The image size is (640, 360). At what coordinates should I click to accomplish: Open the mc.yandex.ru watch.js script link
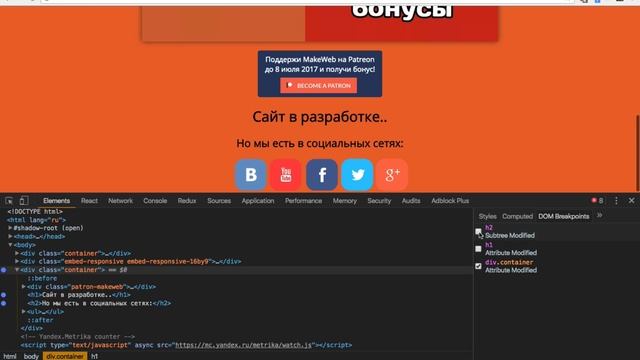tap(244, 345)
